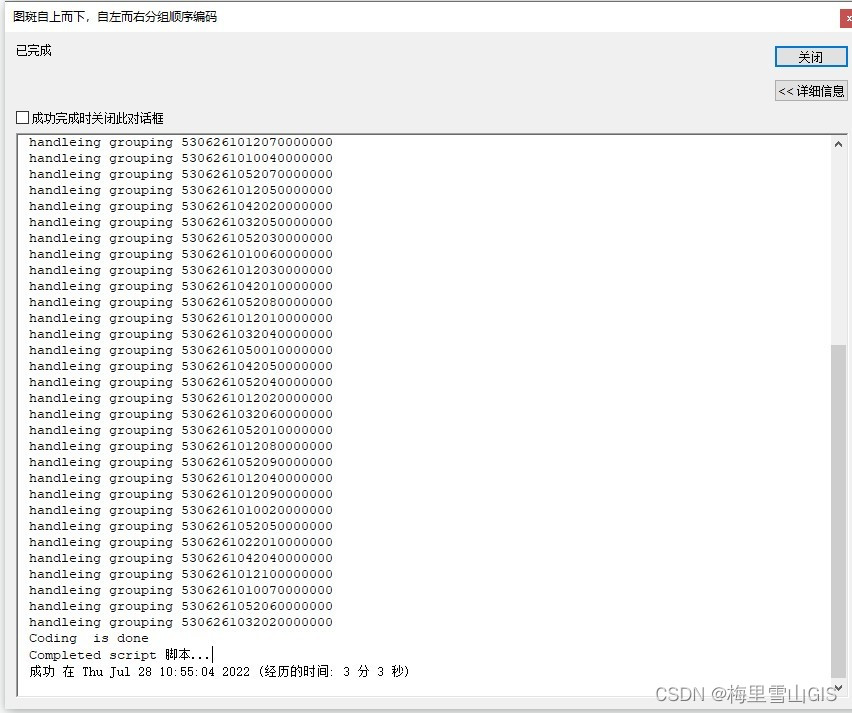The image size is (852, 713).
Task: Click log line grouping 530626104202
Action: pos(180,206)
